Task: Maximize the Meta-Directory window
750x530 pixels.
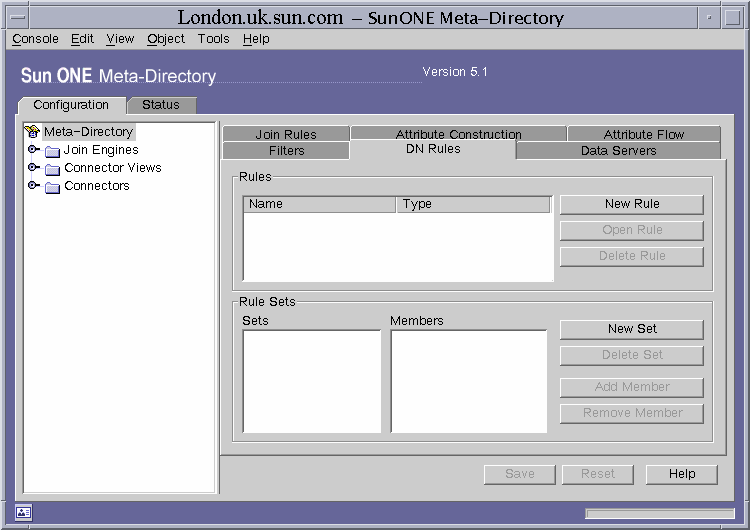Action: (x=732, y=18)
